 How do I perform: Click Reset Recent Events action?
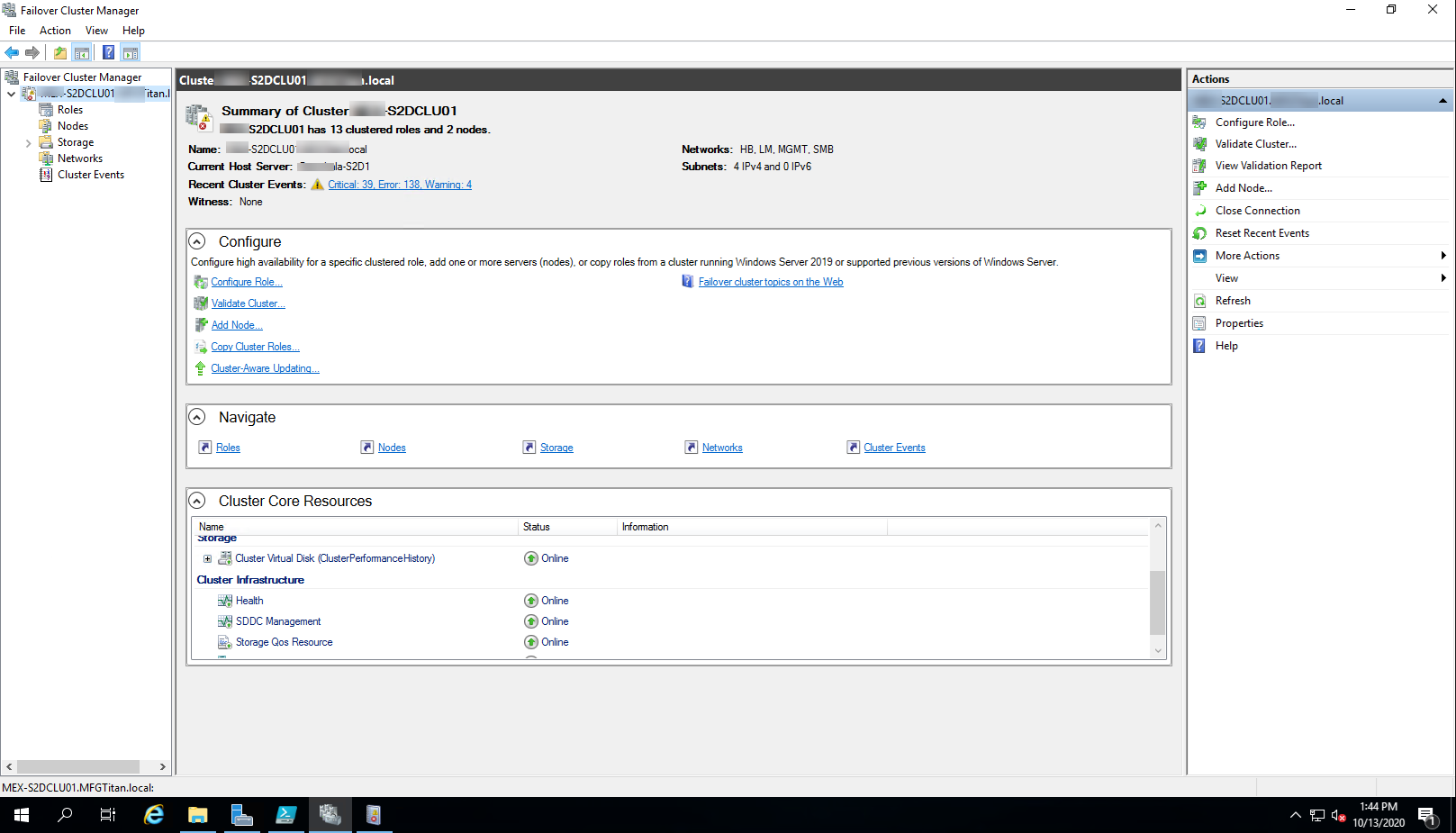tap(1262, 233)
